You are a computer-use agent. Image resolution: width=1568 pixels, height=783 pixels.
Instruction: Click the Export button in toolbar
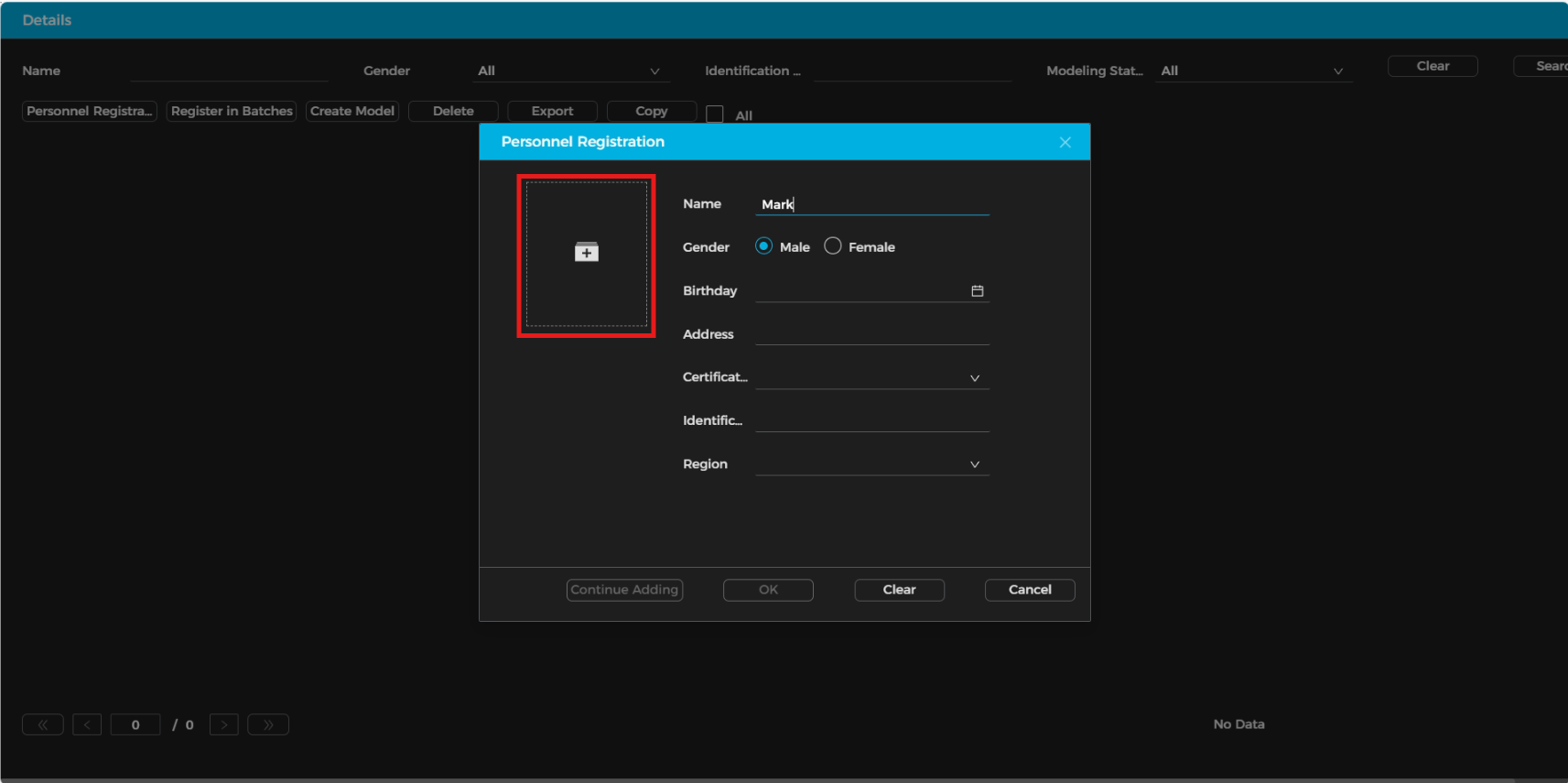tap(552, 111)
